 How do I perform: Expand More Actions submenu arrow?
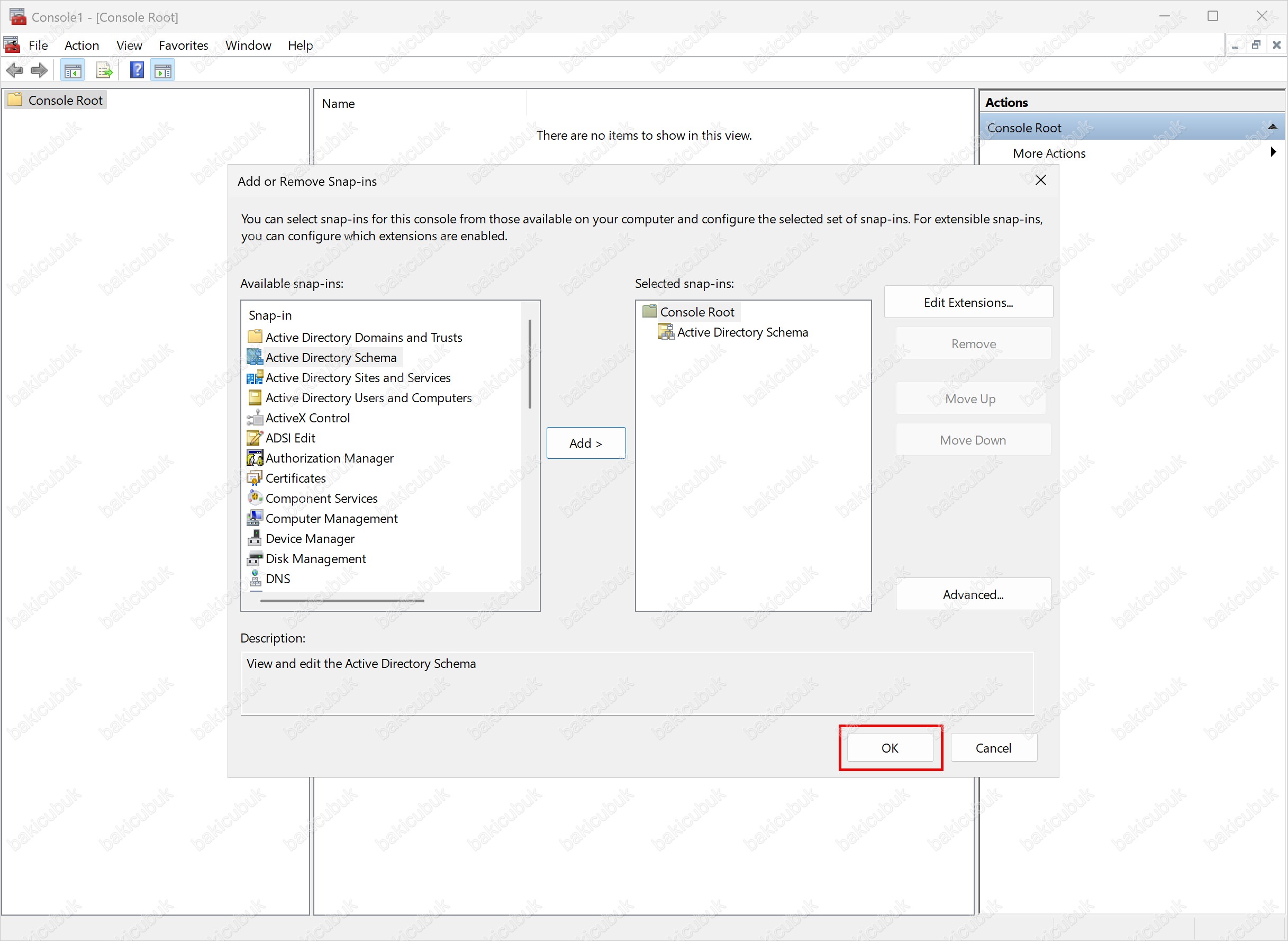[1273, 152]
